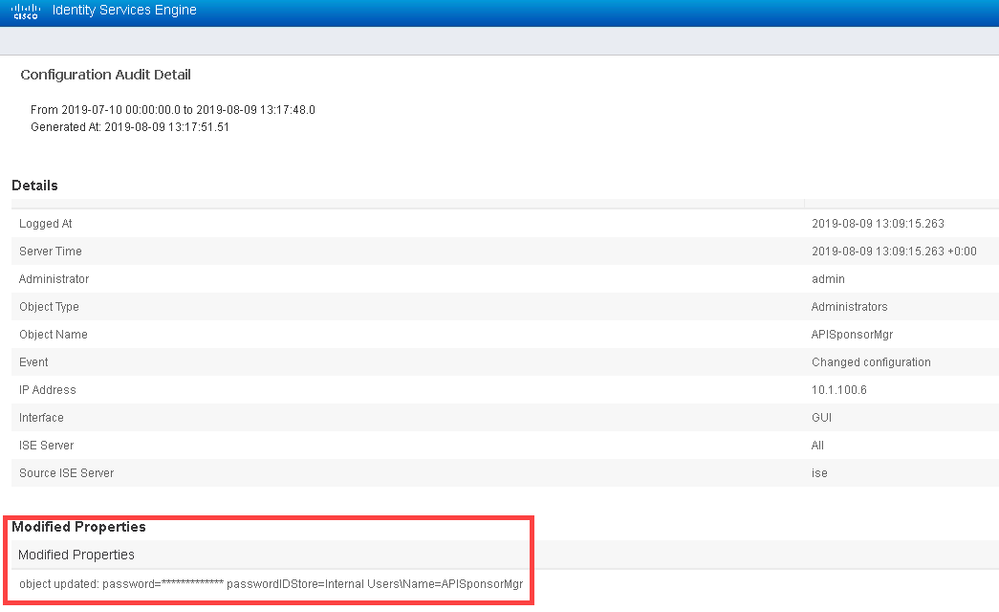The height and width of the screenshot is (612, 999).
Task: Click the report date range line starting with From
Action: [x=173, y=110]
